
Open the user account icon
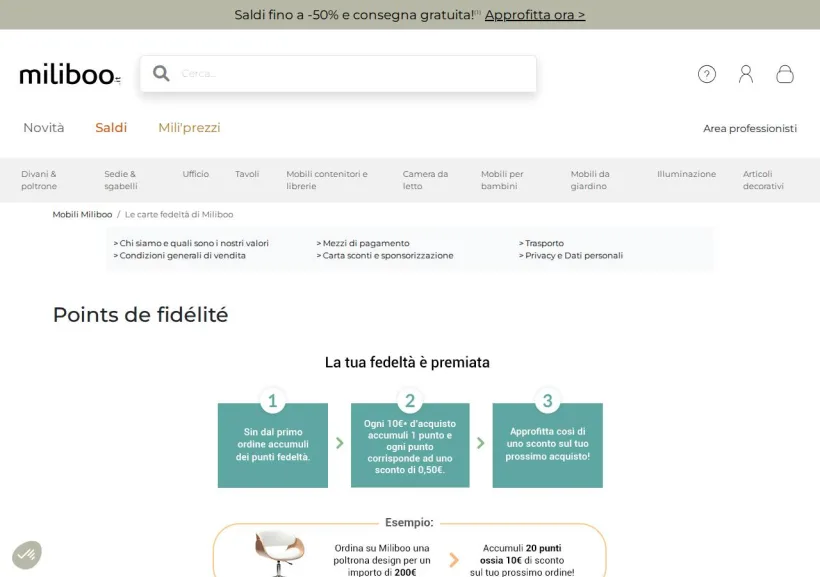pyautogui.click(x=746, y=74)
